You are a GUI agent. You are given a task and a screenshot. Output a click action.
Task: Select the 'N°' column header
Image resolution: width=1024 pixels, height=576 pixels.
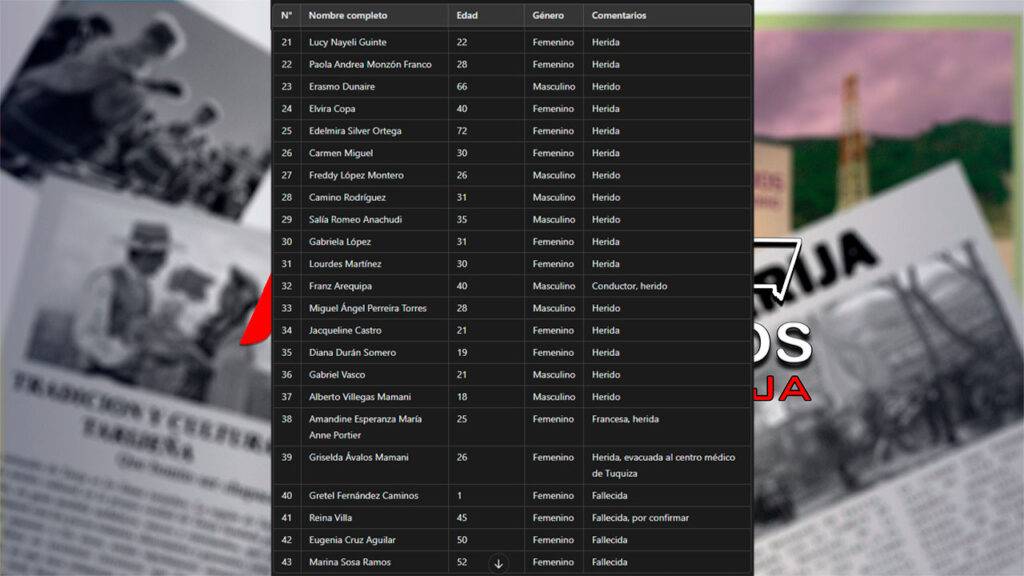(x=287, y=16)
